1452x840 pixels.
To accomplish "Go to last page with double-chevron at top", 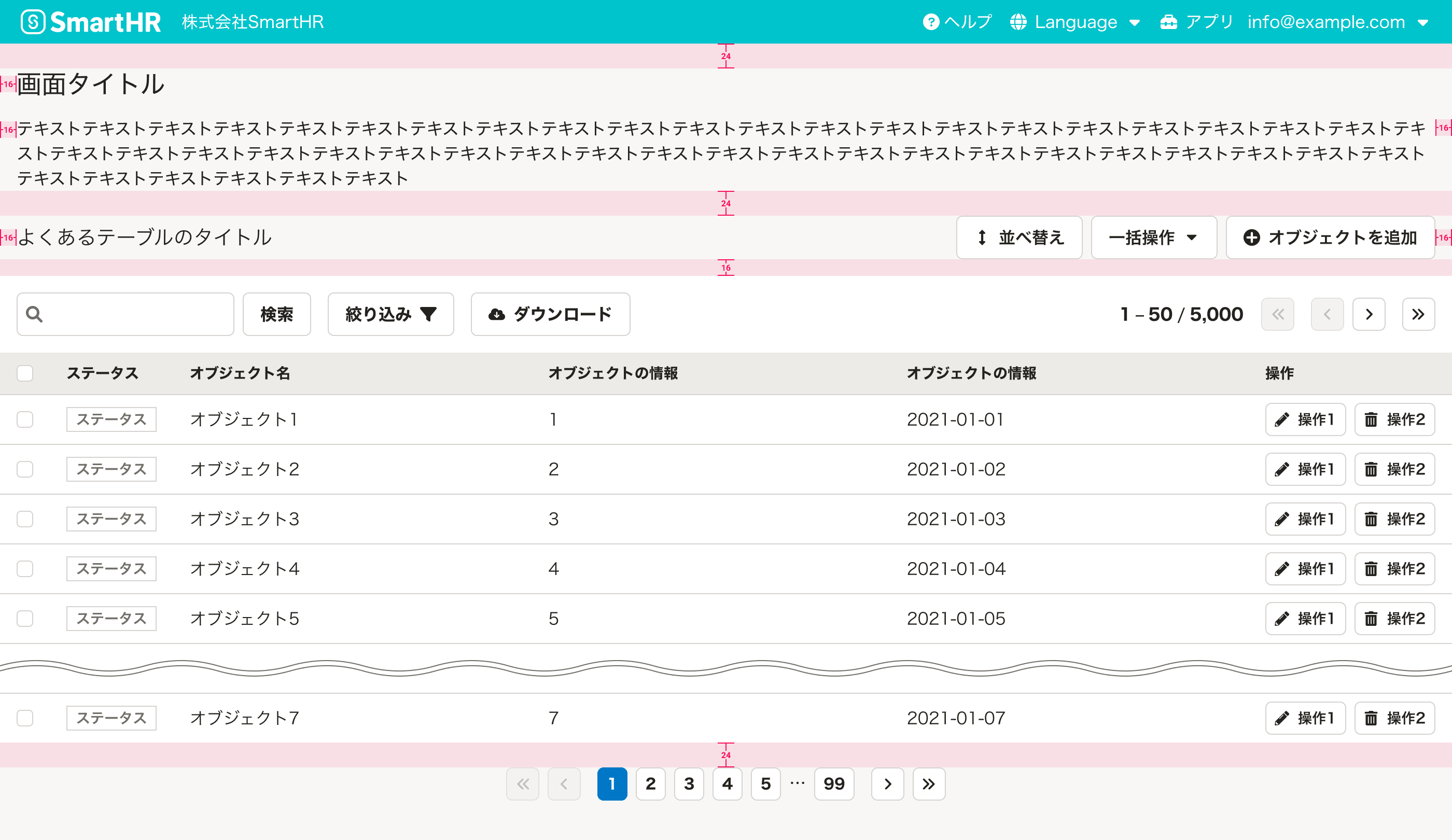I will coord(1418,314).
